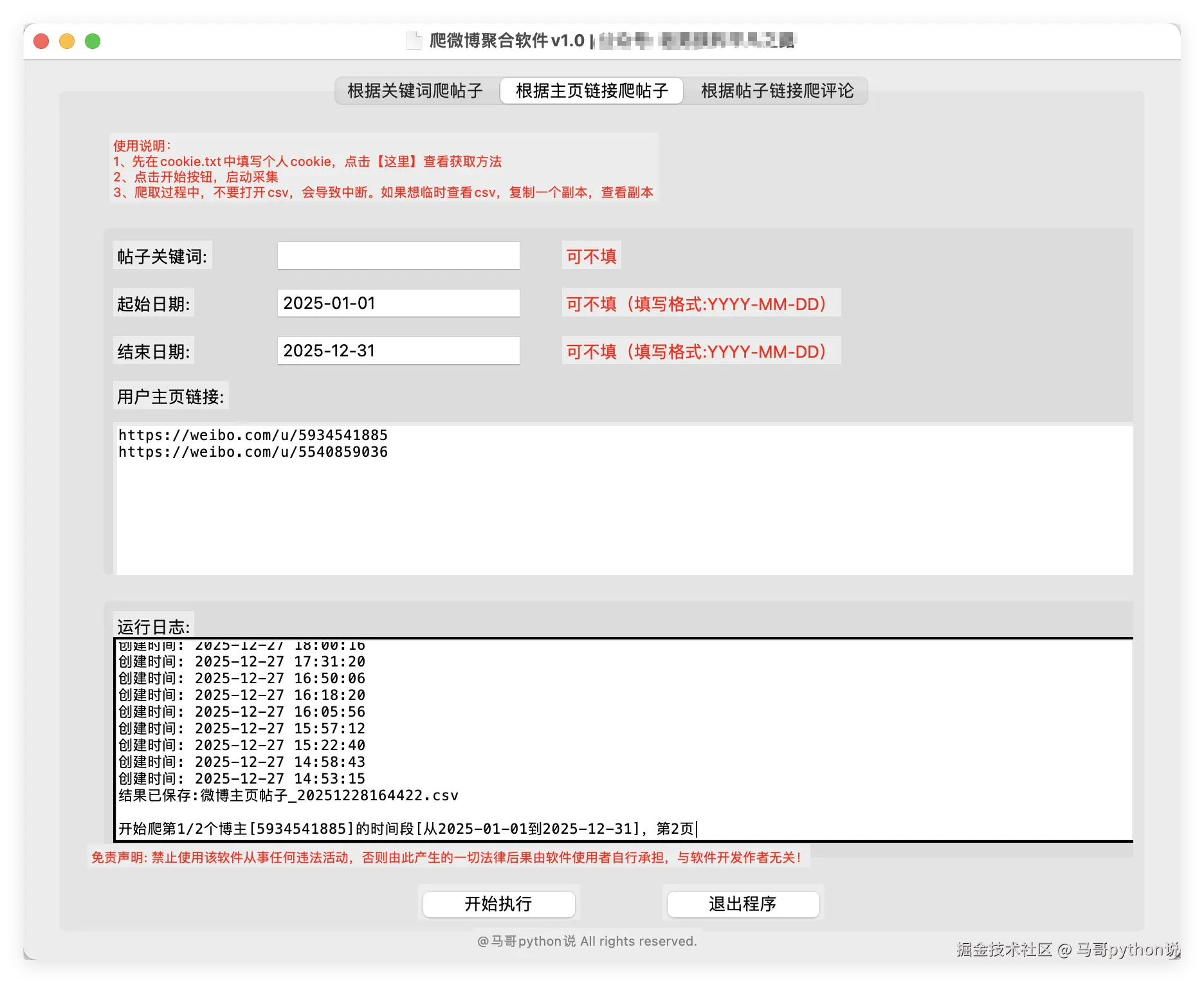Click the document icon in the title bar

click(414, 40)
